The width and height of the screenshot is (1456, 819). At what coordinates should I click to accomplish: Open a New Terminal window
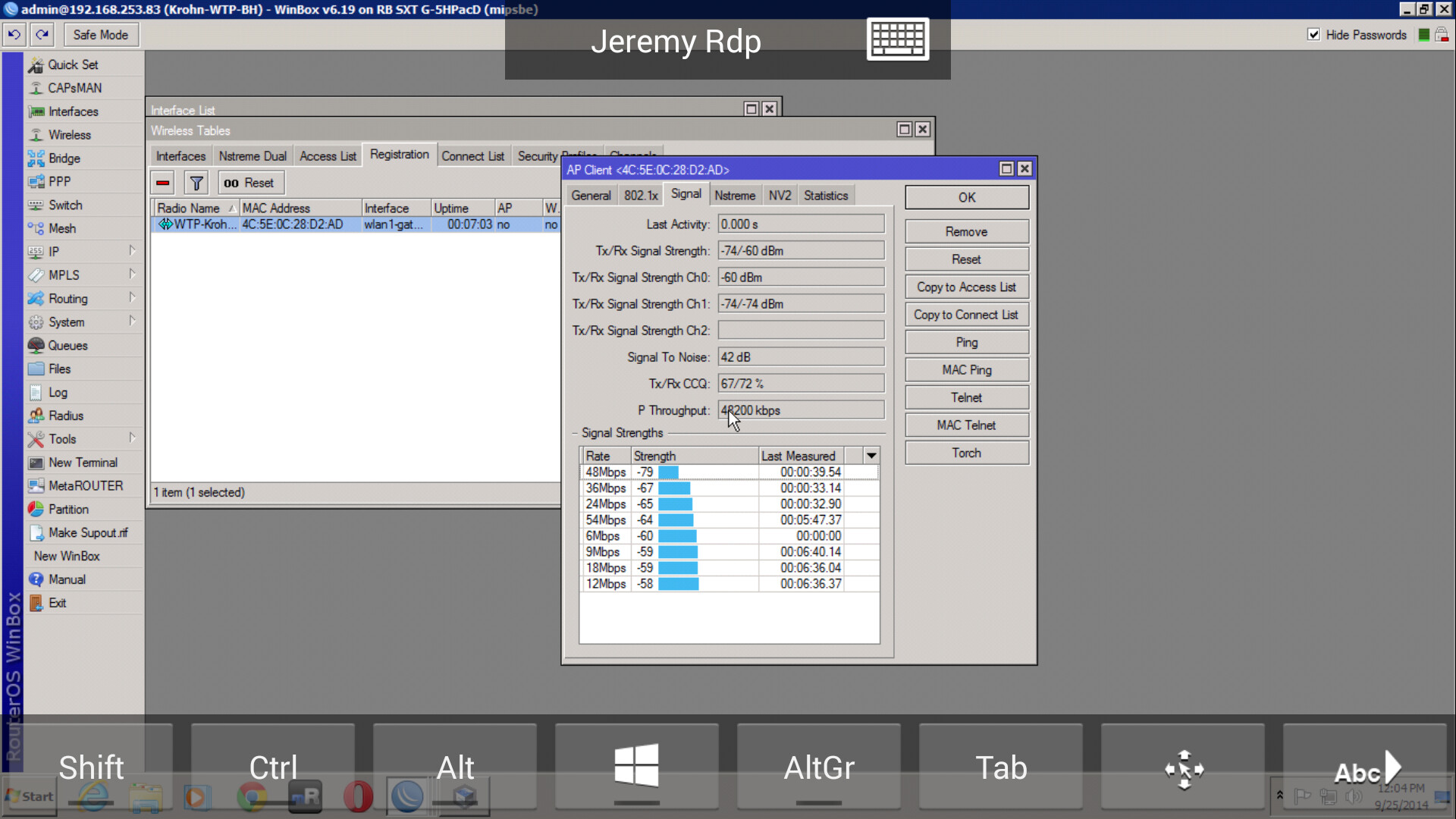[x=83, y=462]
